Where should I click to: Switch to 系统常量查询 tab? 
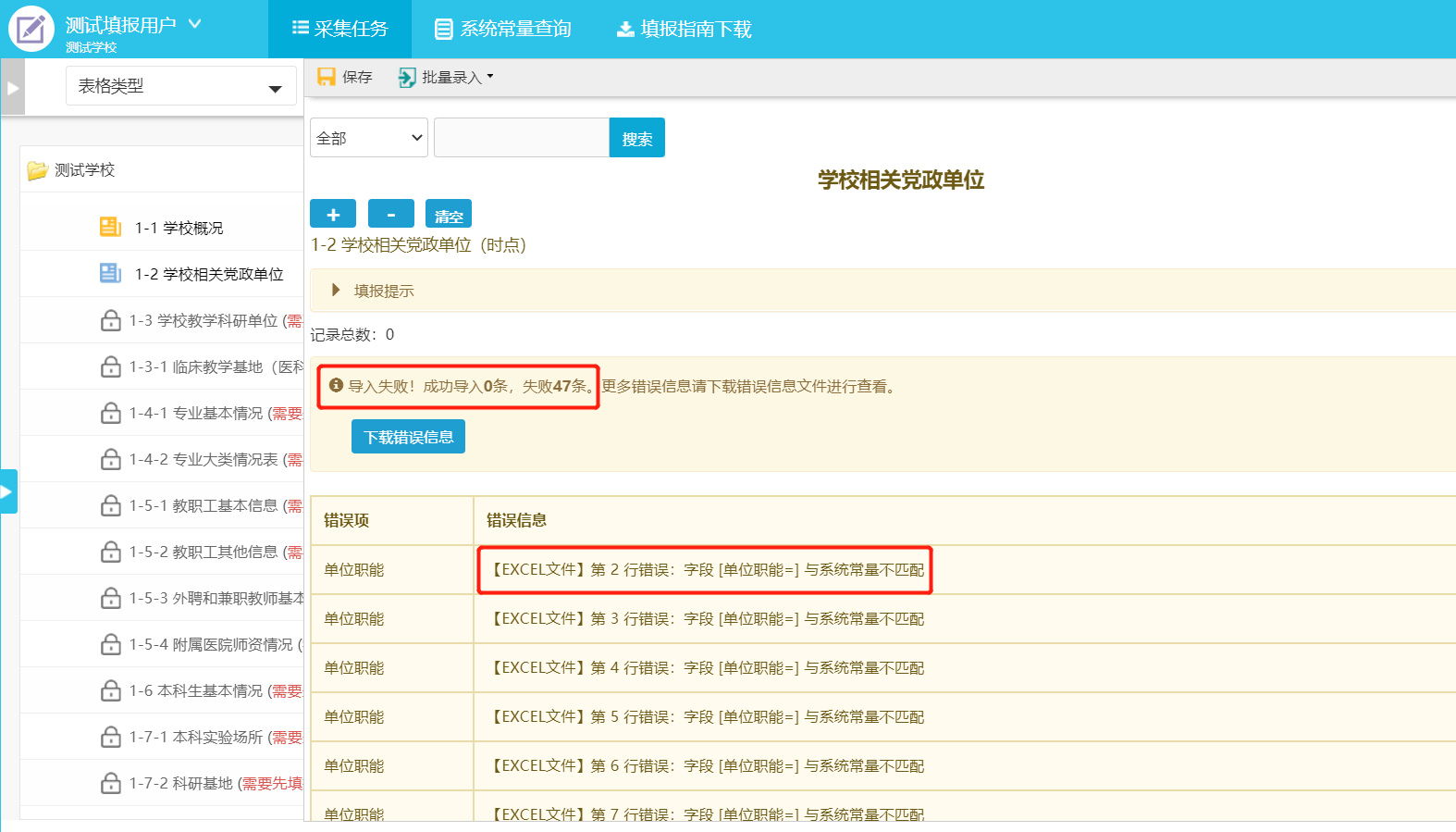tap(503, 29)
